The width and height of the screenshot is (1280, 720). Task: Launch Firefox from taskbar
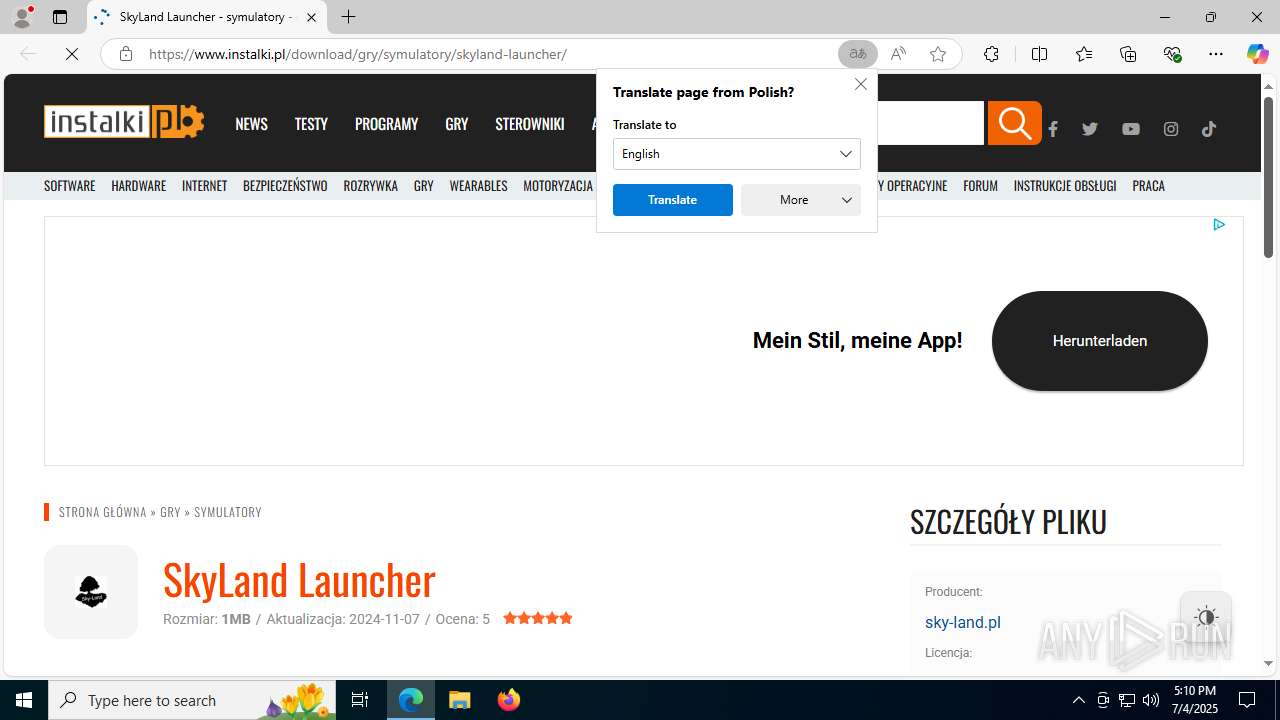(x=509, y=700)
